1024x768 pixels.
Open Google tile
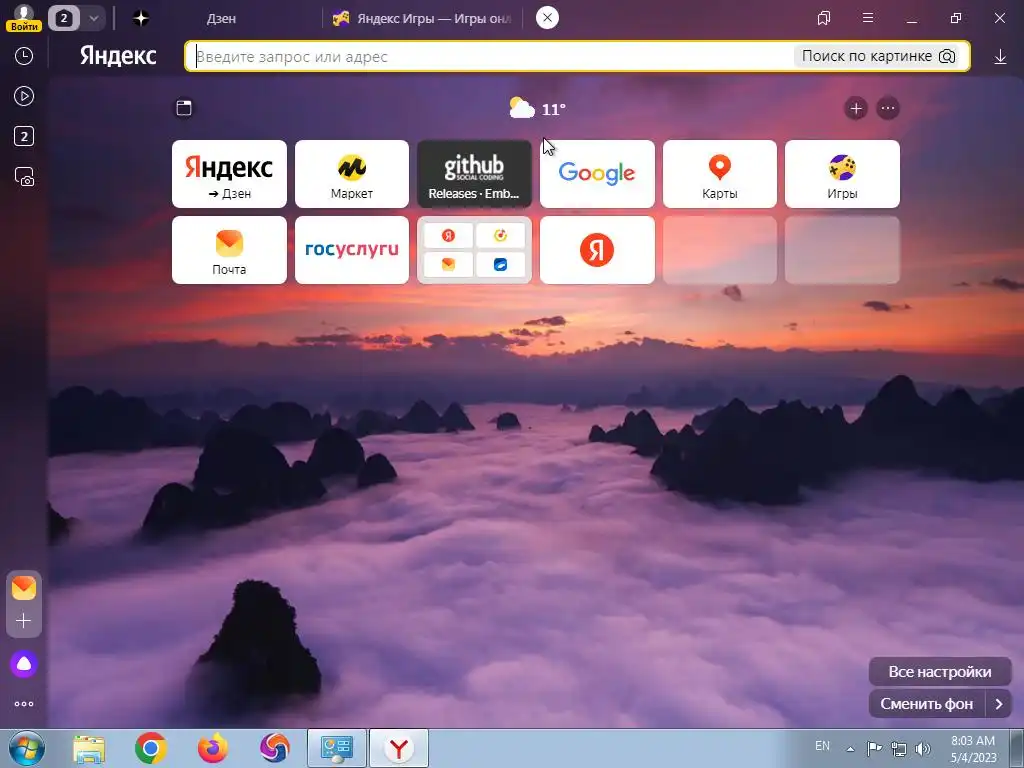point(598,174)
